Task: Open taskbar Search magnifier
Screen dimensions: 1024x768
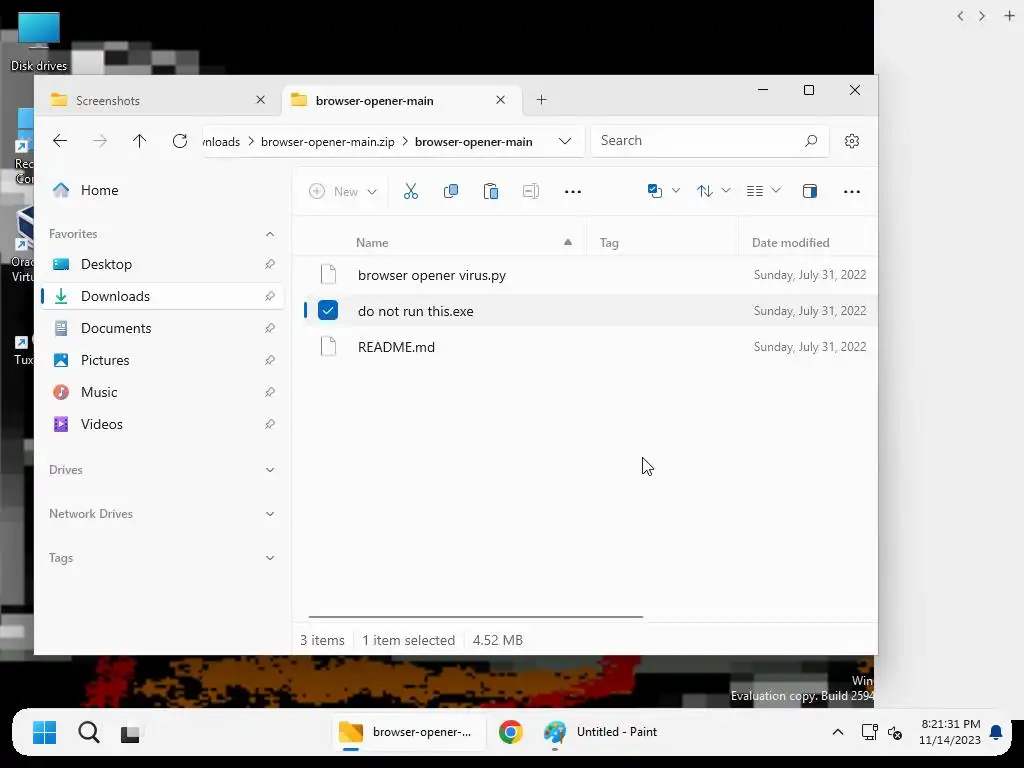Action: pos(89,732)
